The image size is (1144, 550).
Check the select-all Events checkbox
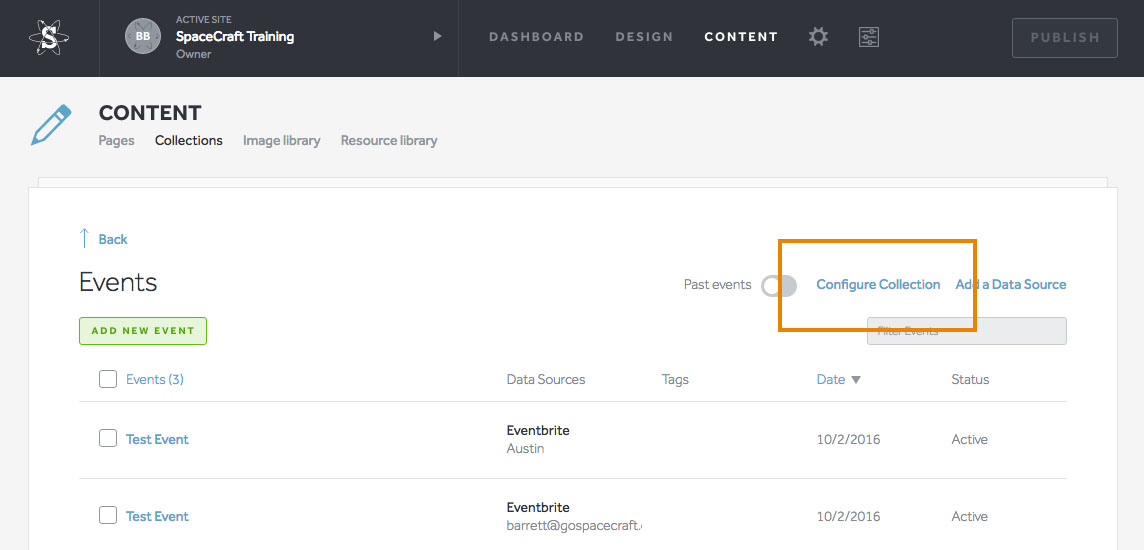tap(108, 379)
